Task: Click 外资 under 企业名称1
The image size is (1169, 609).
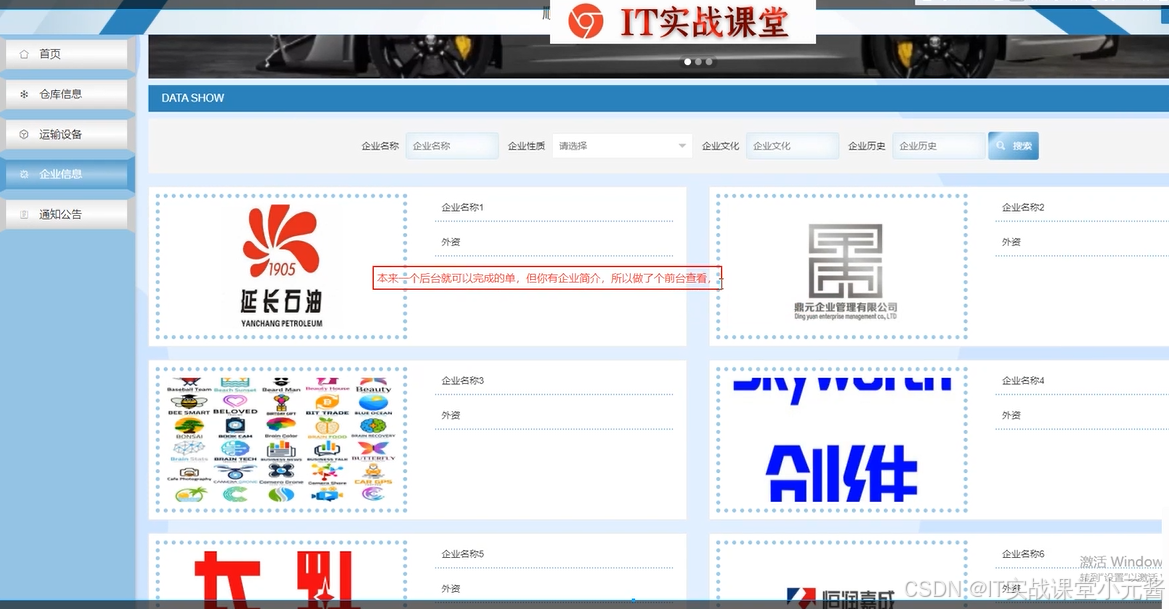Action: coord(451,242)
